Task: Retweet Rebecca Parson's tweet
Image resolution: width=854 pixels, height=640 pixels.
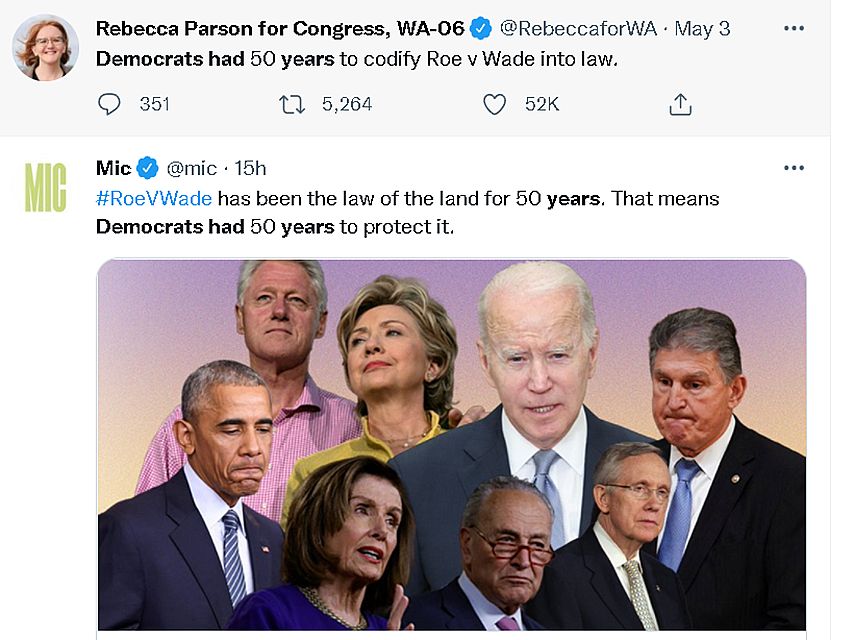Action: (x=292, y=104)
